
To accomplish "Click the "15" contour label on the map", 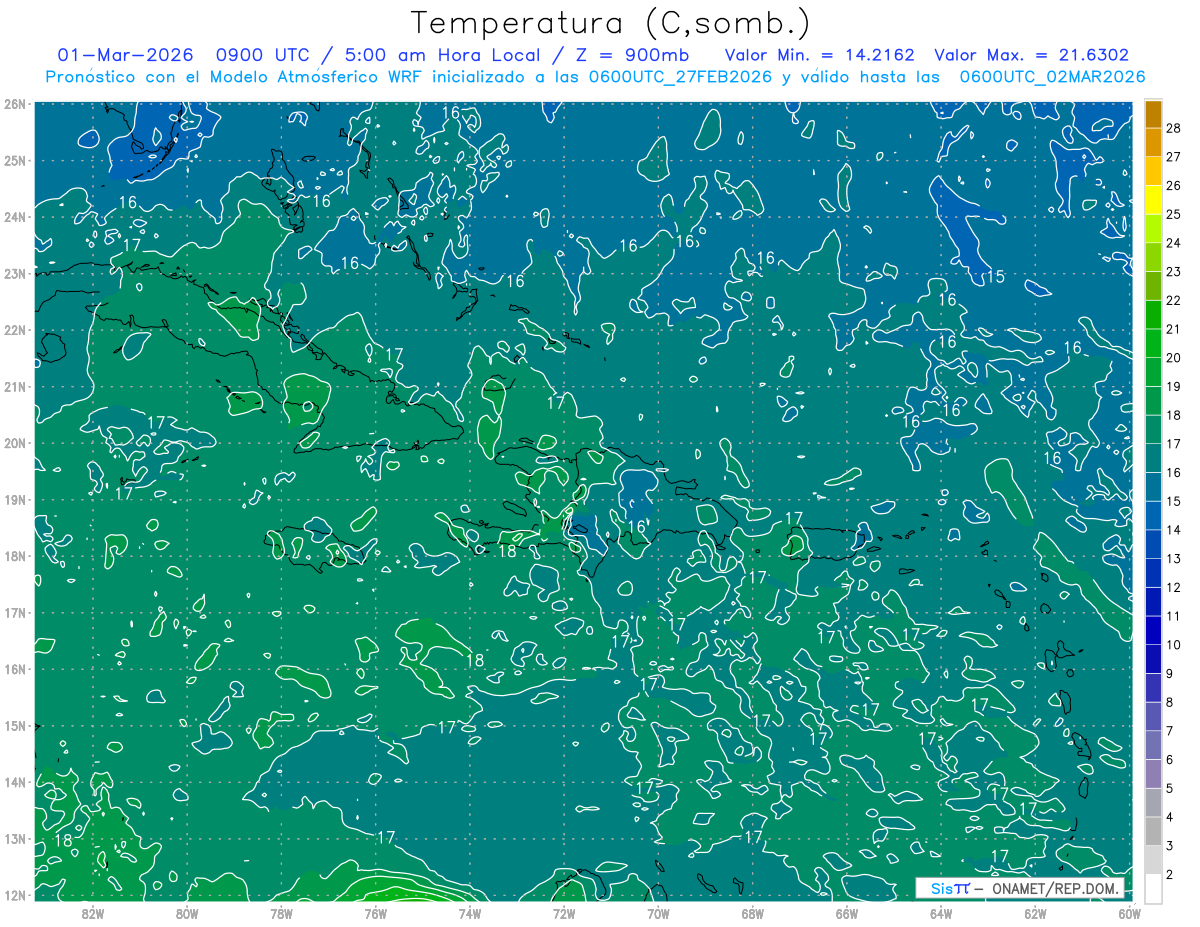I will 995,277.
